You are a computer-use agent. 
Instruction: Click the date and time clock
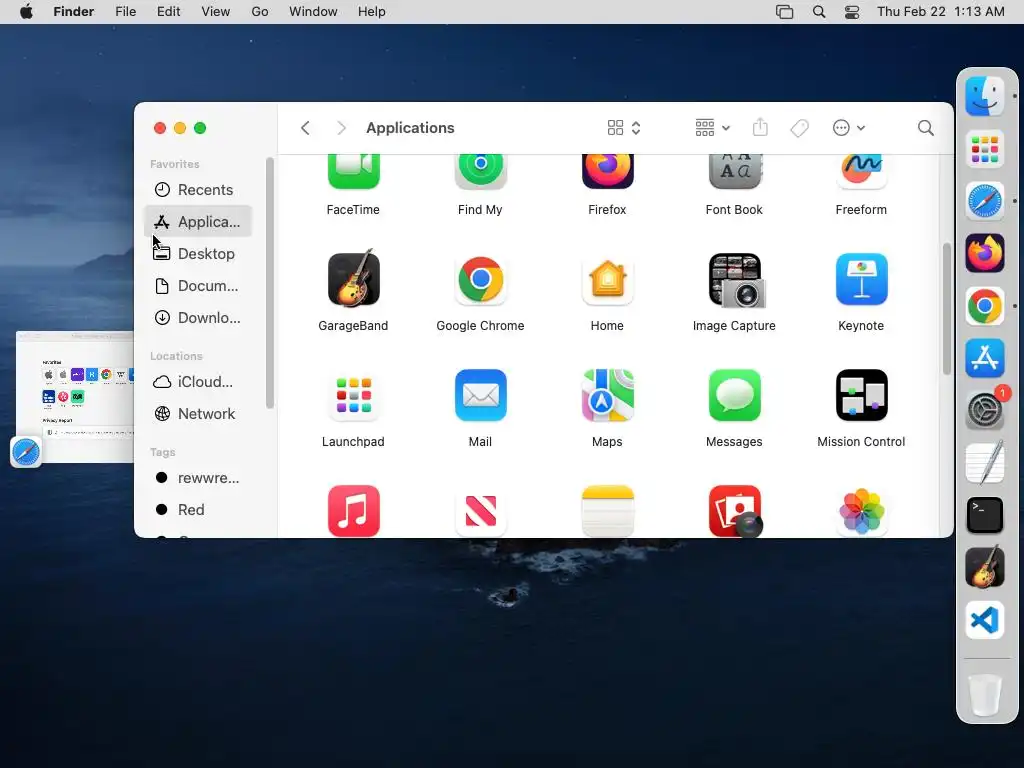(x=940, y=12)
